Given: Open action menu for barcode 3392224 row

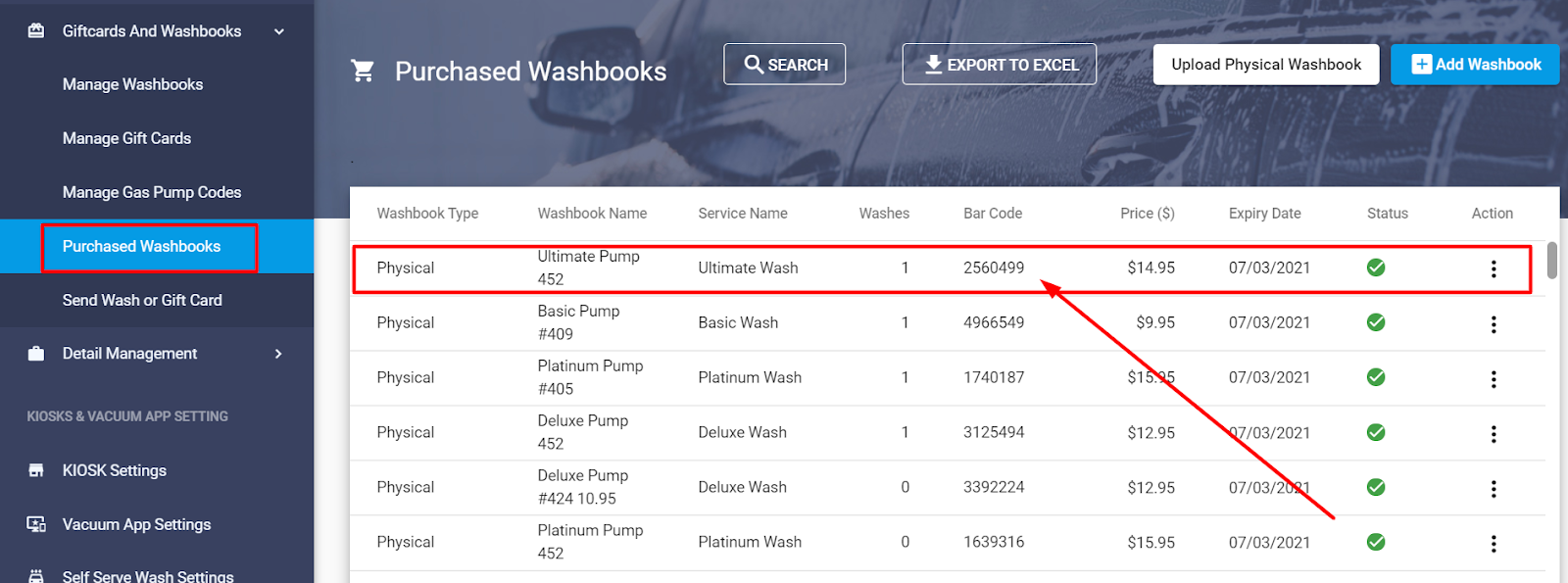Looking at the screenshot, I should click(x=1494, y=488).
